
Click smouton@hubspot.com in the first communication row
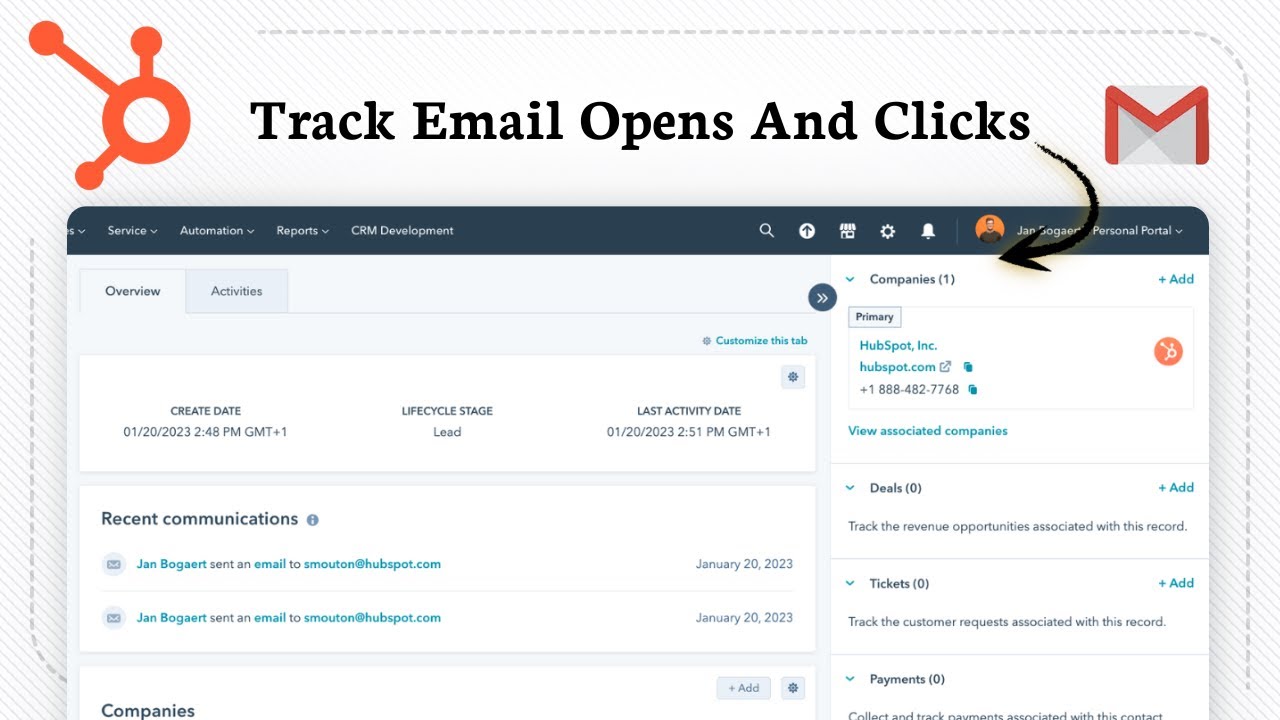372,564
